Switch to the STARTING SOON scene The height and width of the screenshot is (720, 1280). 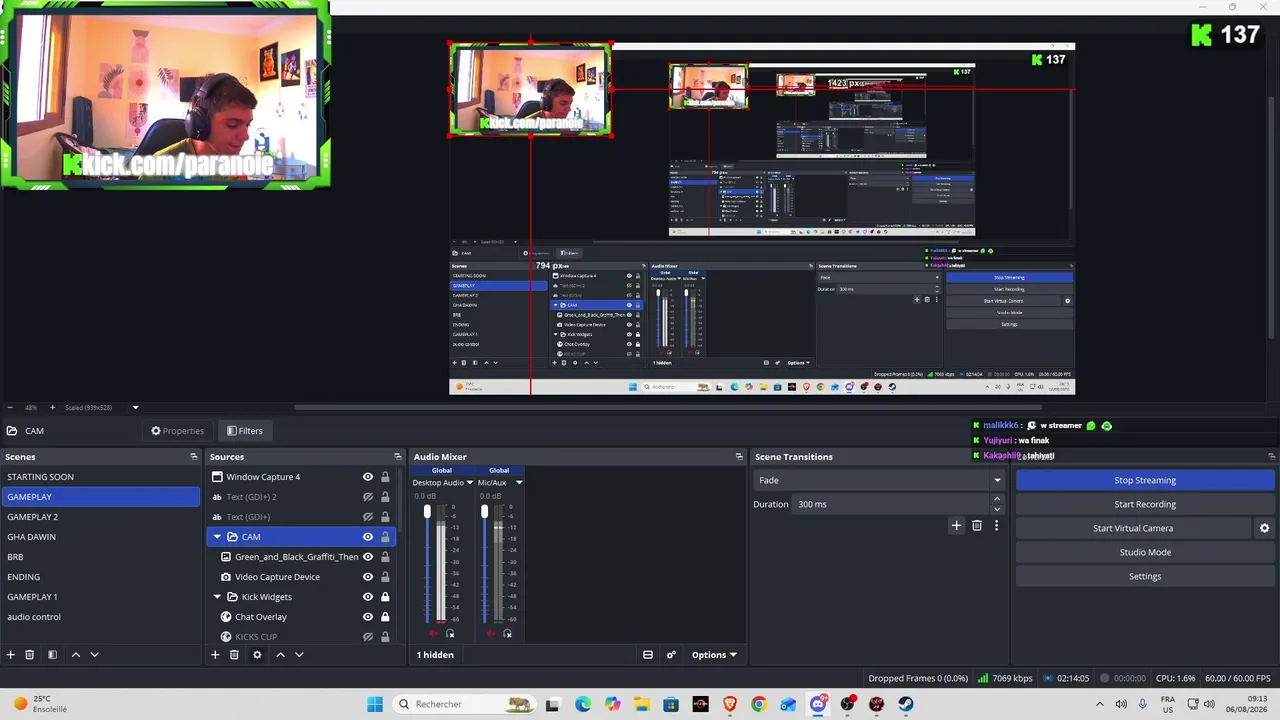(100, 477)
